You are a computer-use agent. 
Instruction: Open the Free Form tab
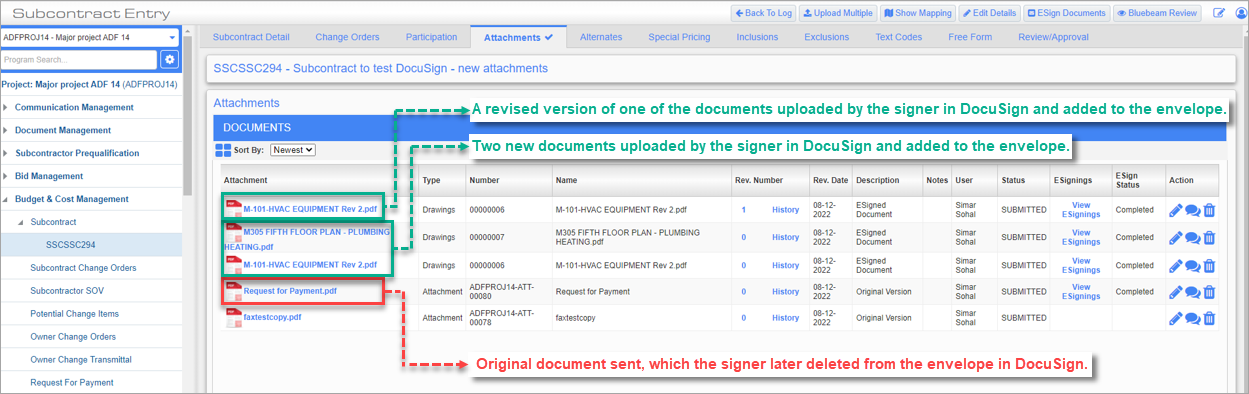(970, 37)
